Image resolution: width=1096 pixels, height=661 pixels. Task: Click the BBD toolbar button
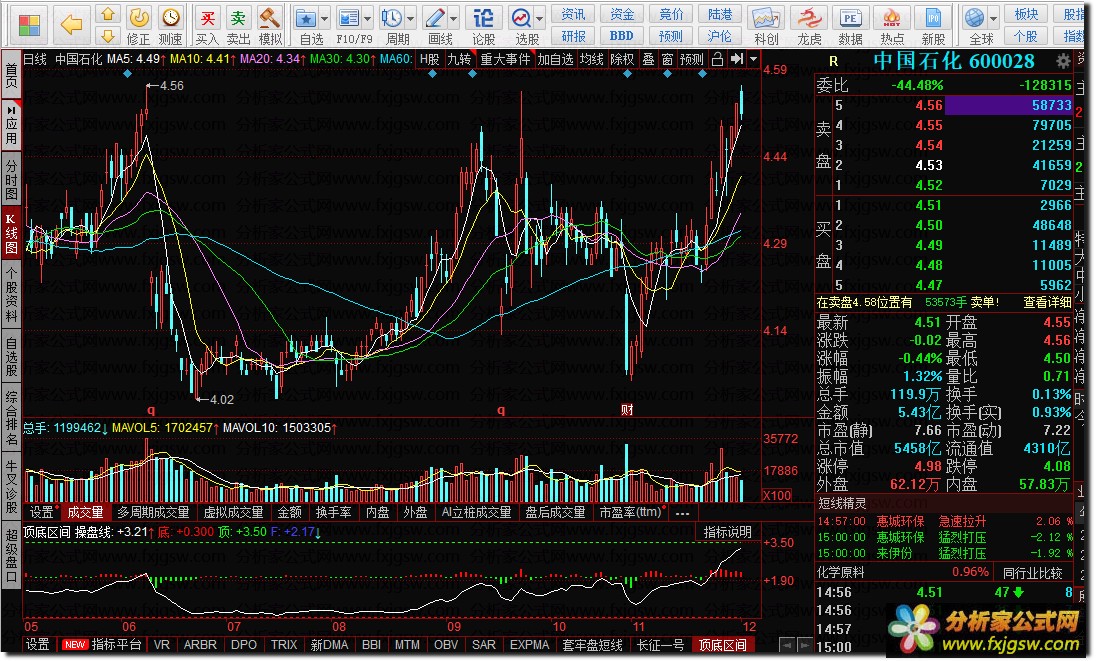[621, 36]
